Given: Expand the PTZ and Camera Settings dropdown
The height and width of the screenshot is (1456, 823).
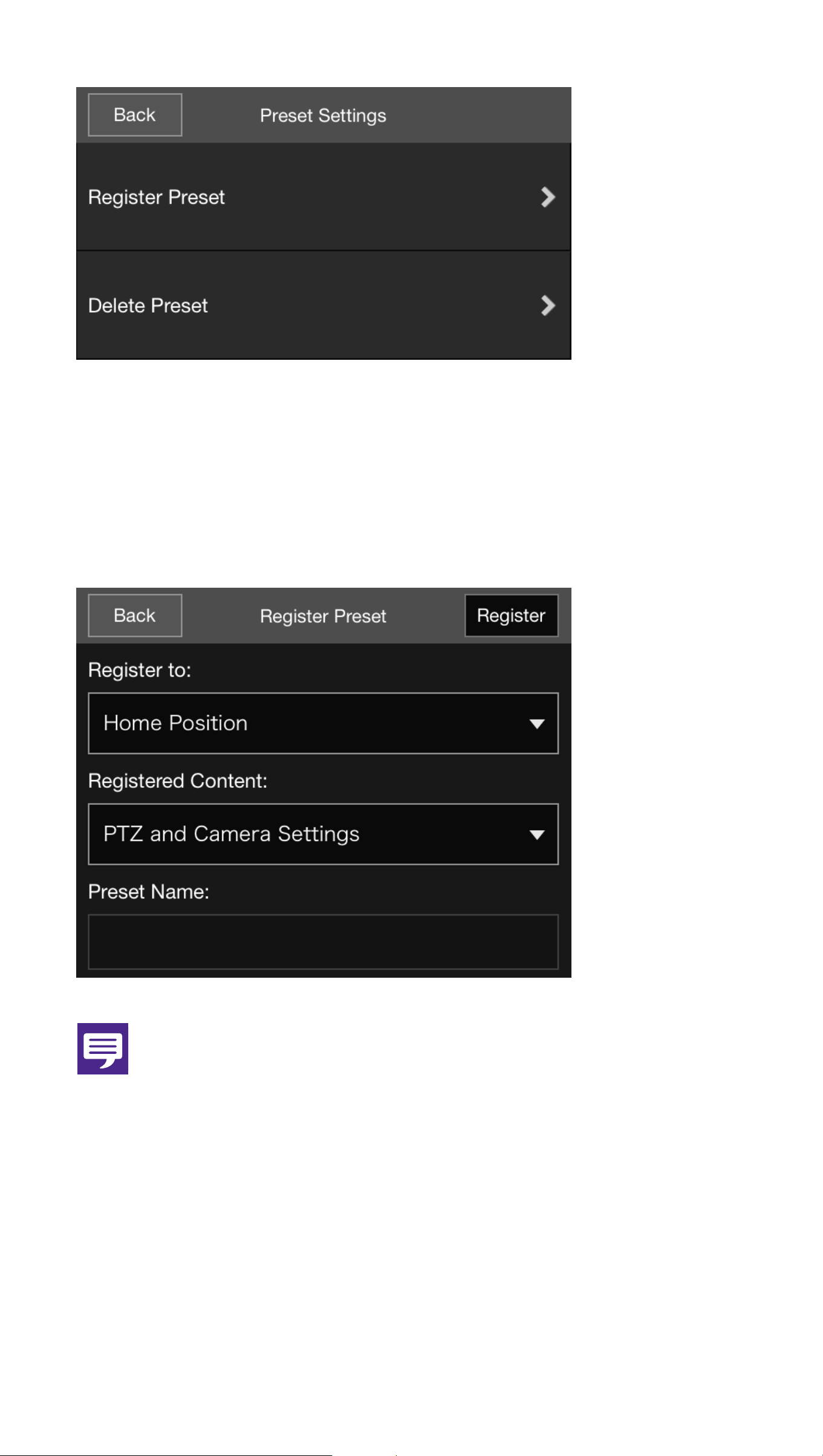Looking at the screenshot, I should 324,834.
